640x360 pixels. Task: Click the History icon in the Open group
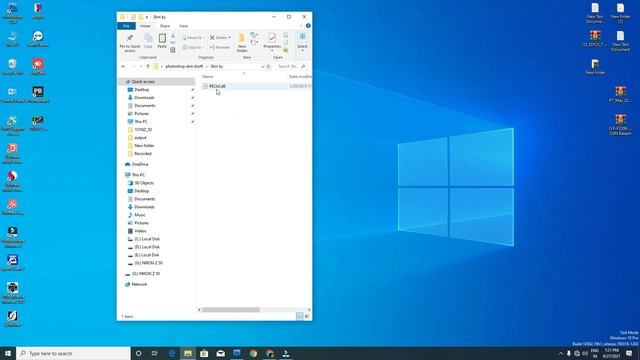coord(286,50)
